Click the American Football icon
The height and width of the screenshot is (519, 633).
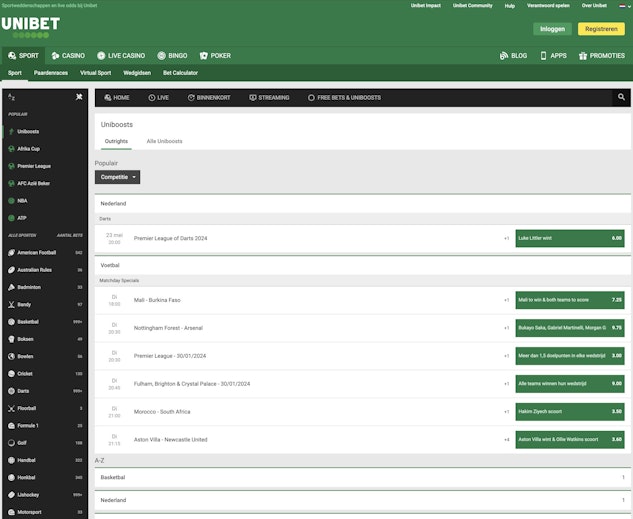tap(11, 253)
